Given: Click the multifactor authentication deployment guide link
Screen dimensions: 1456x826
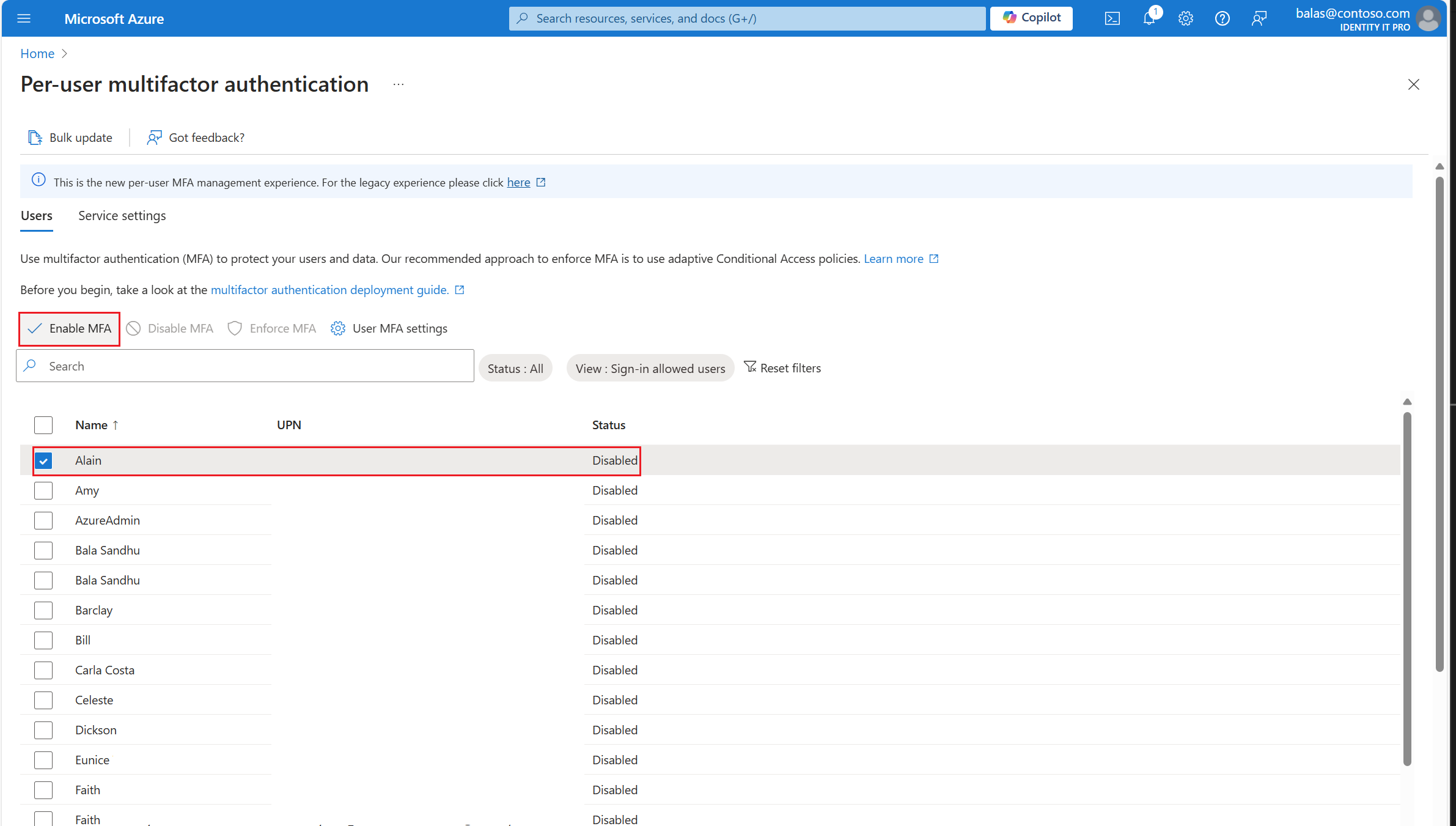Looking at the screenshot, I should point(330,289).
